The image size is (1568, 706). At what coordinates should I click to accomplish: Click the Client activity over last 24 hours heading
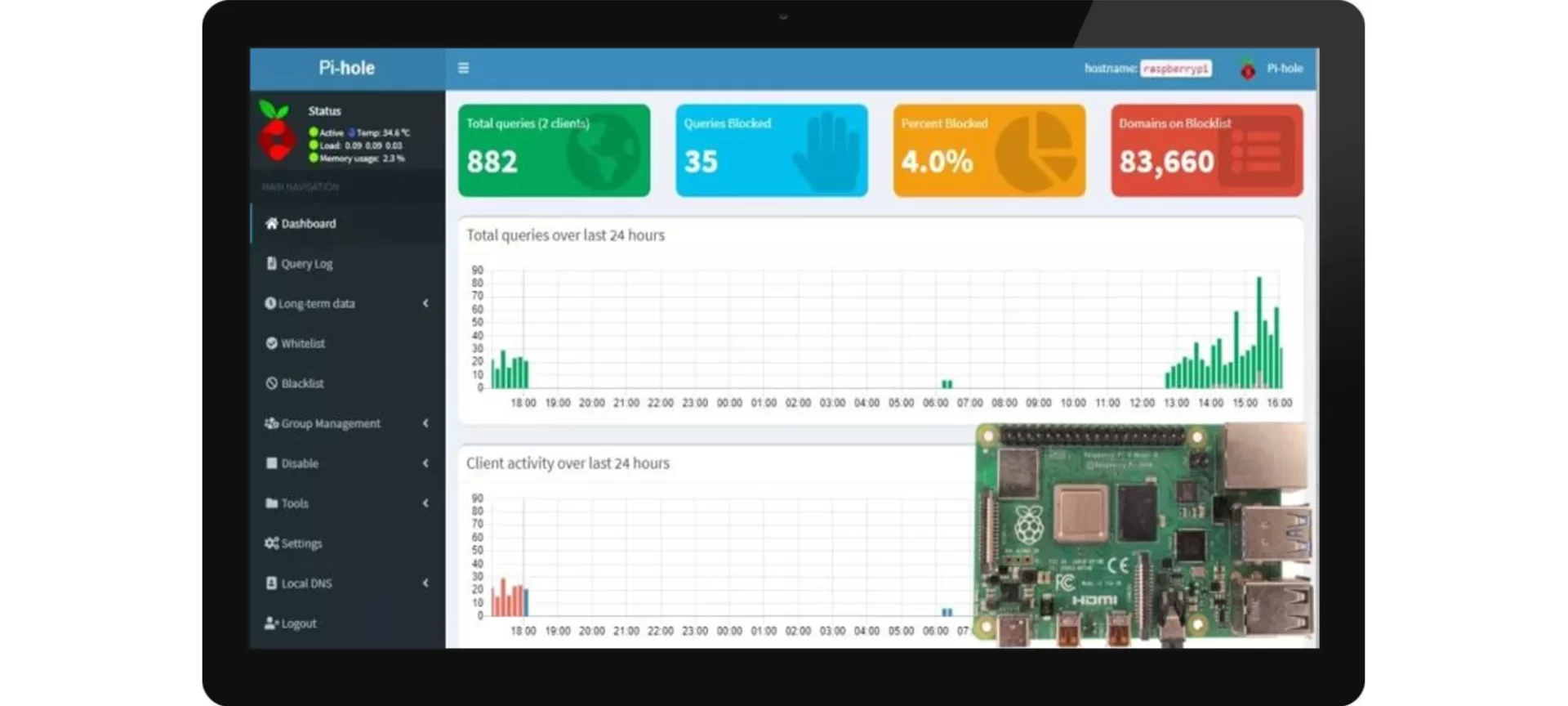[x=568, y=463]
